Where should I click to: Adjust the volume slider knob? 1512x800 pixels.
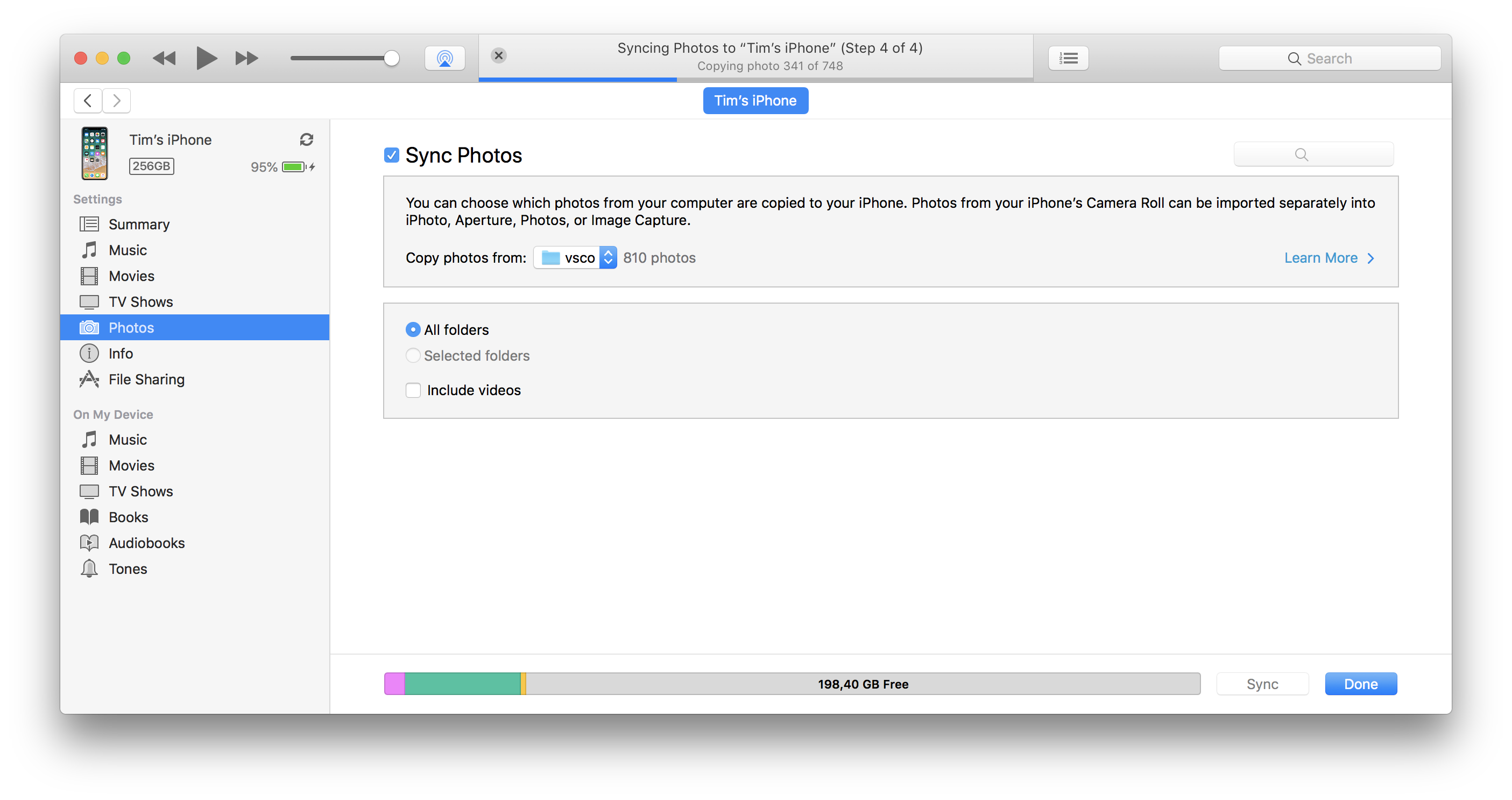tap(392, 58)
